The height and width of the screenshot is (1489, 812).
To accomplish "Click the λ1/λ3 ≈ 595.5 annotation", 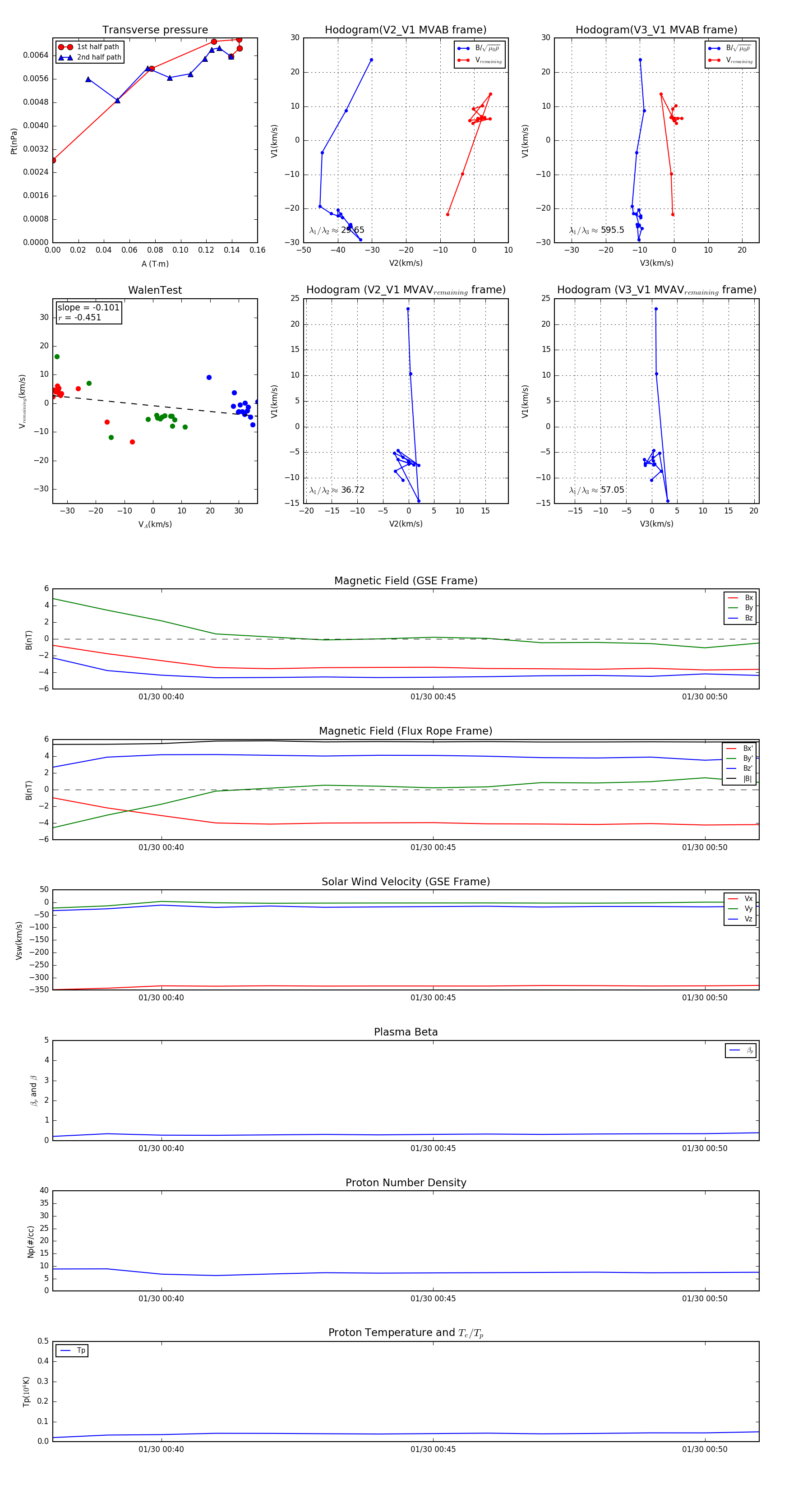I will [596, 230].
